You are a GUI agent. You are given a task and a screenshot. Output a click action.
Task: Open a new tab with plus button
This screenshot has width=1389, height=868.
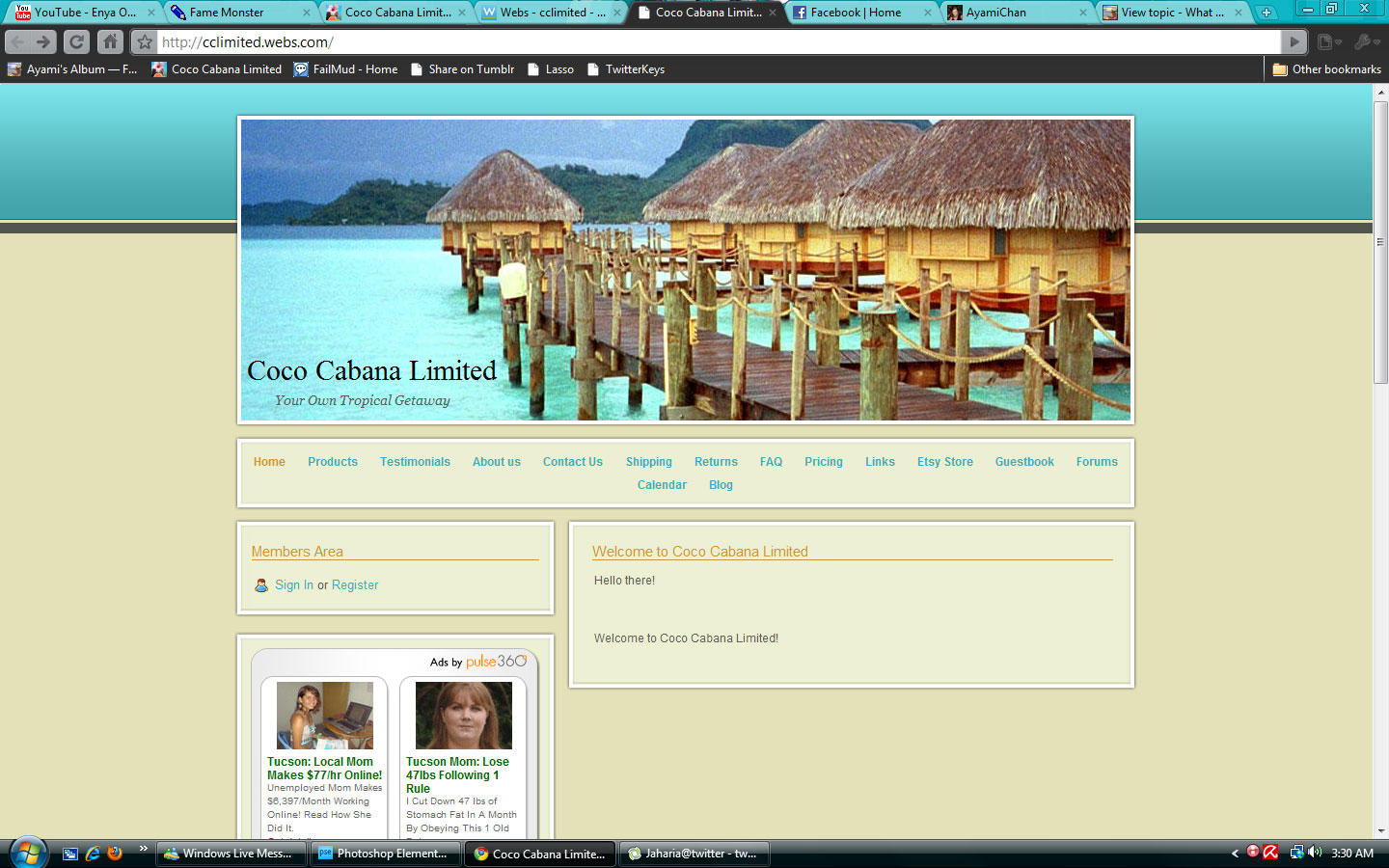1266,13
